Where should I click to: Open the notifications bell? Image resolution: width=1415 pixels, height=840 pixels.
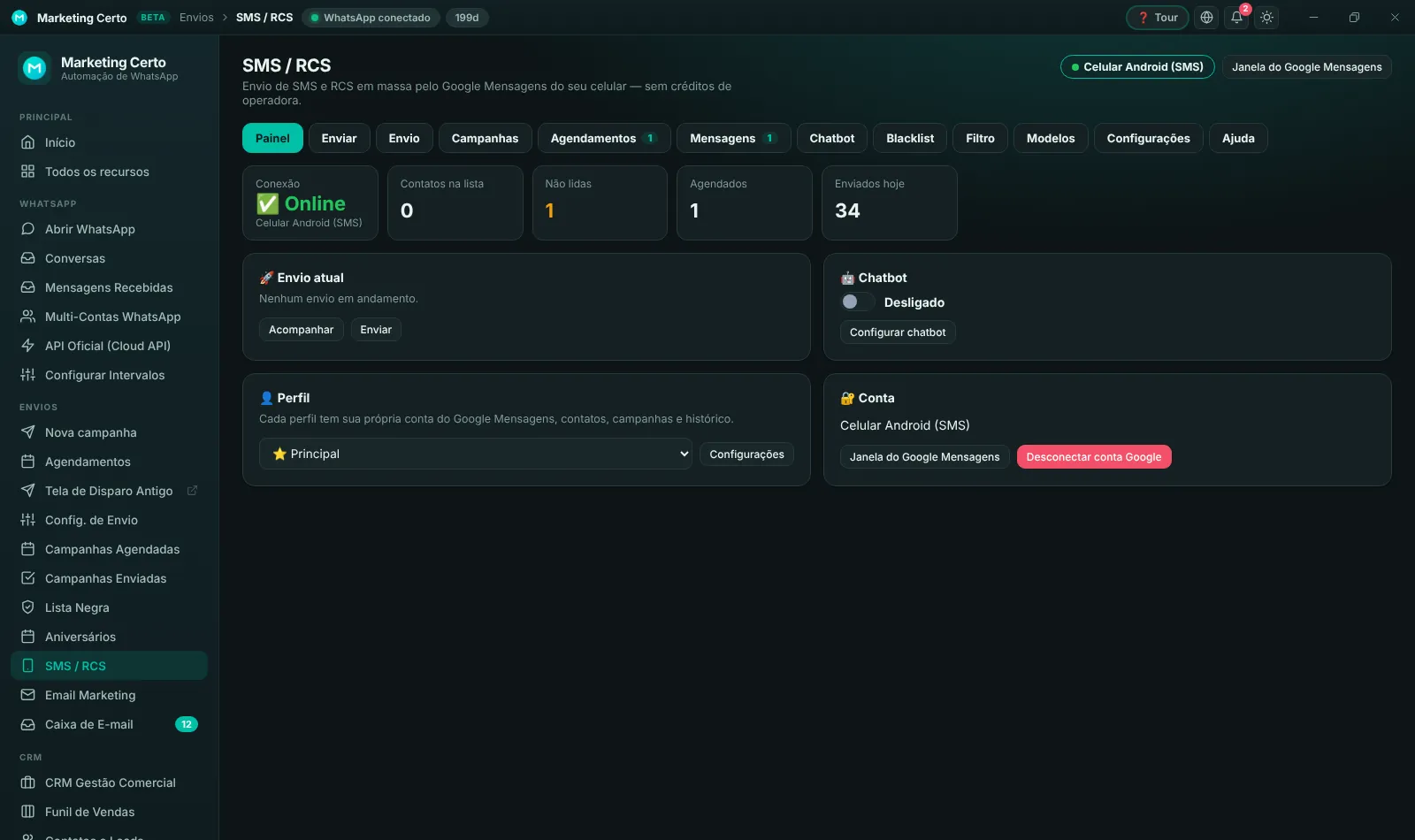tap(1237, 18)
